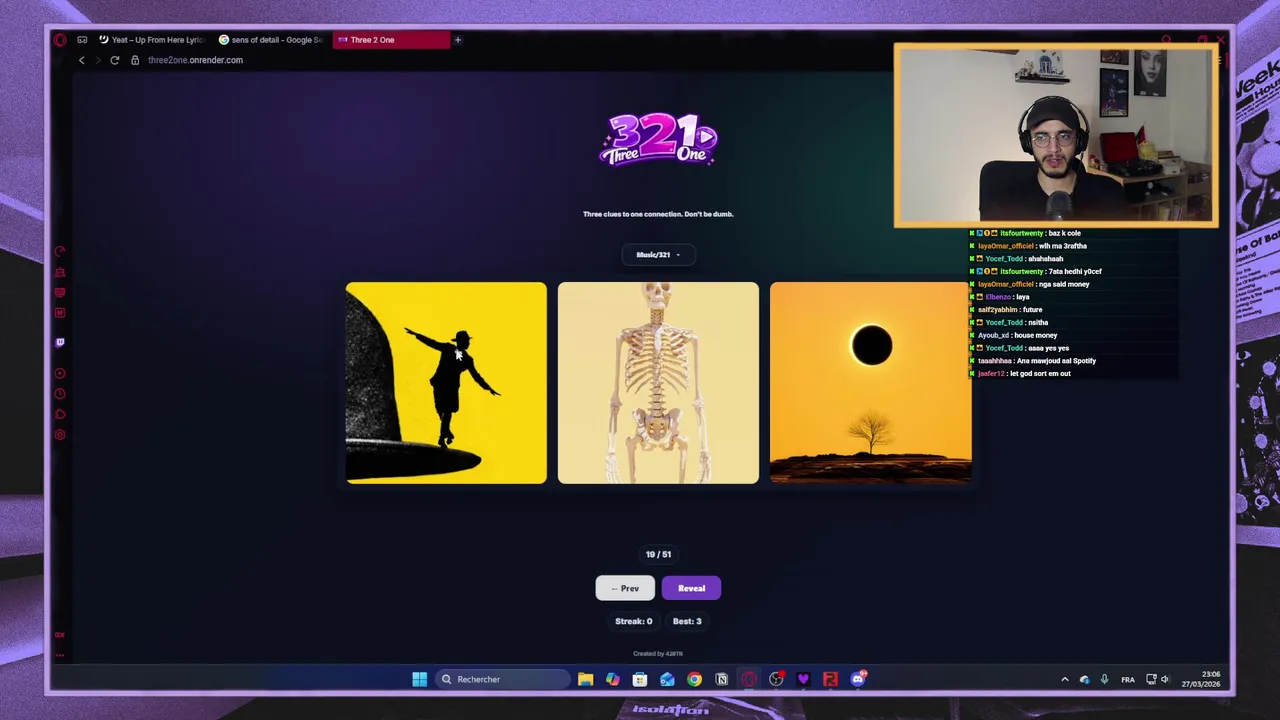
Task: Show hidden system tray icons
Action: pyautogui.click(x=1064, y=679)
